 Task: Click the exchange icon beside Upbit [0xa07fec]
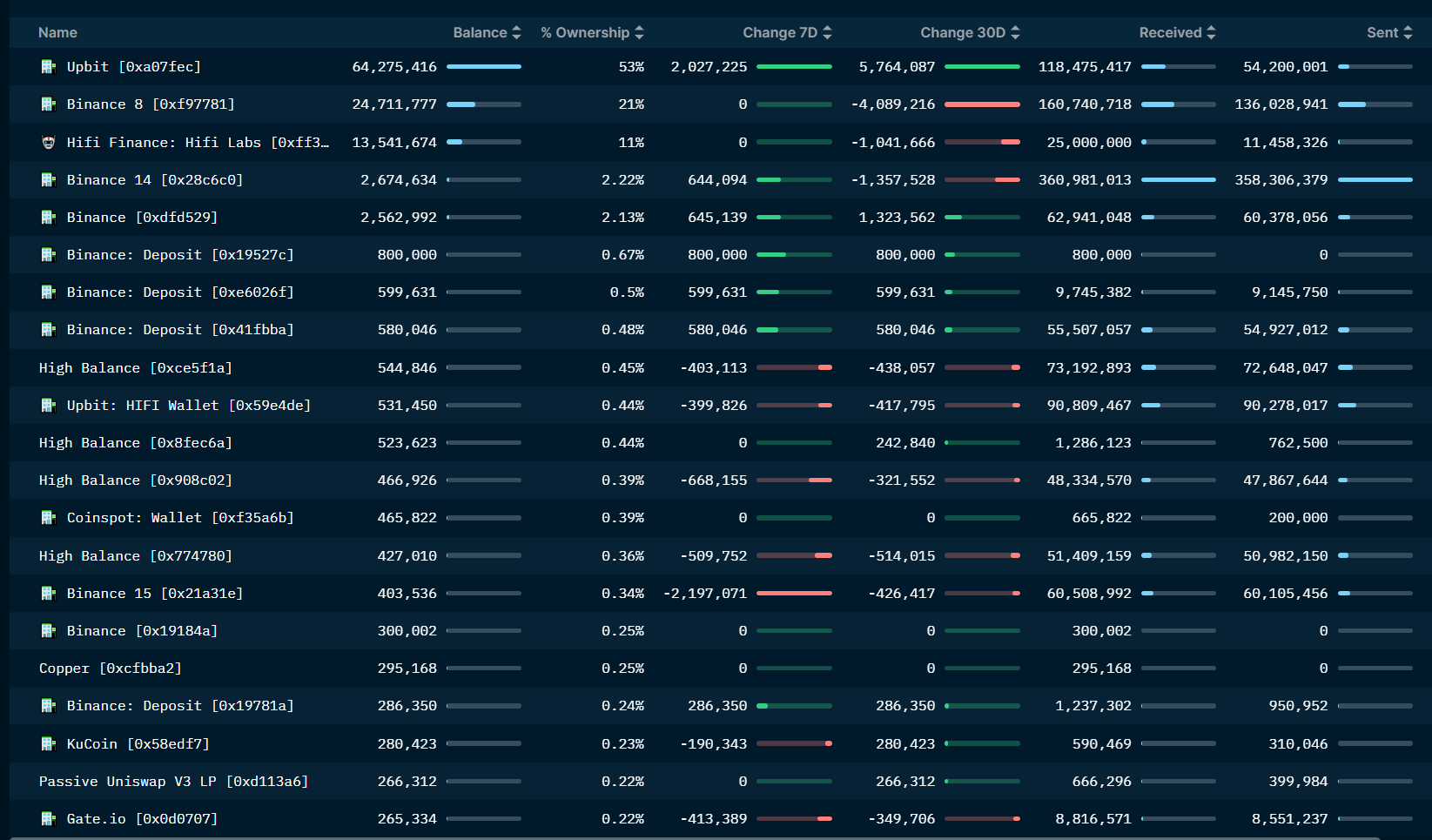[x=49, y=67]
